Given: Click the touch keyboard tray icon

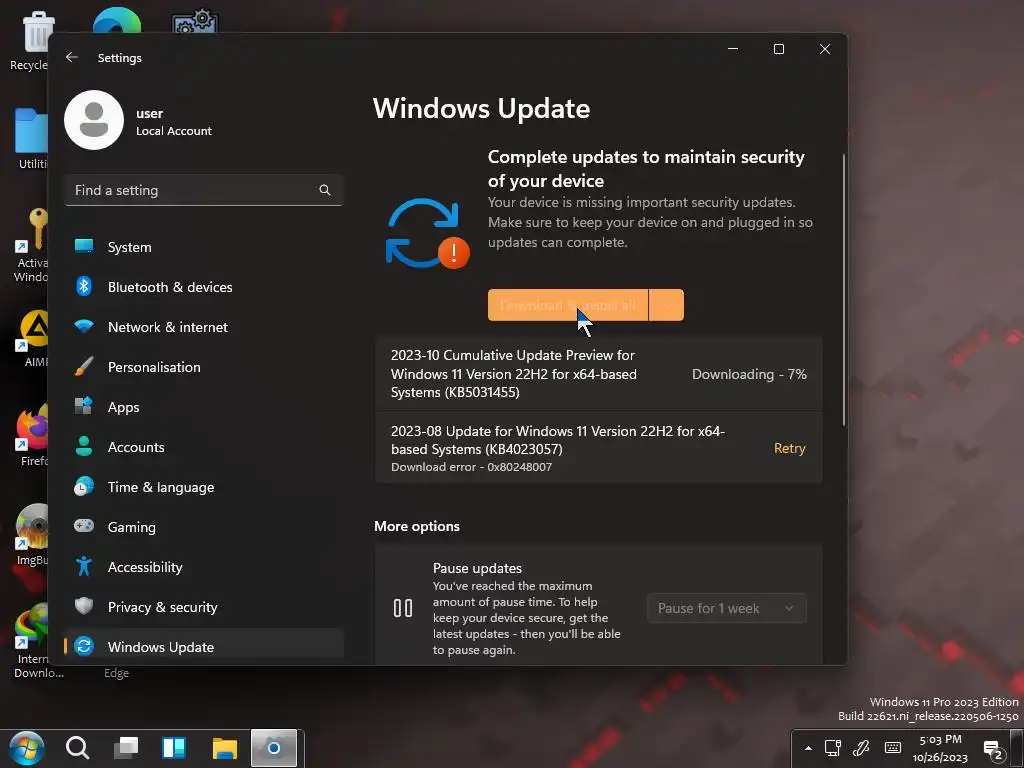Looking at the screenshot, I should [893, 748].
